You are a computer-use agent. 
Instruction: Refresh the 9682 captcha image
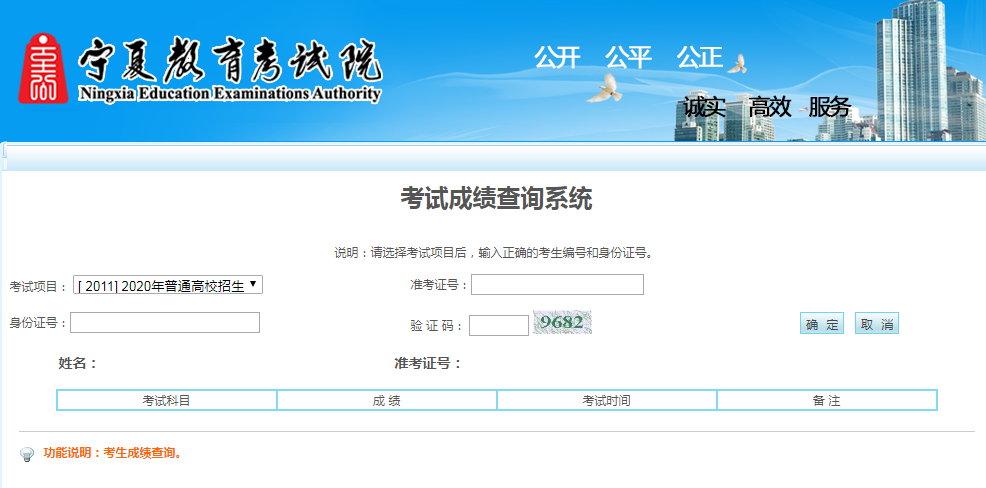(562, 323)
